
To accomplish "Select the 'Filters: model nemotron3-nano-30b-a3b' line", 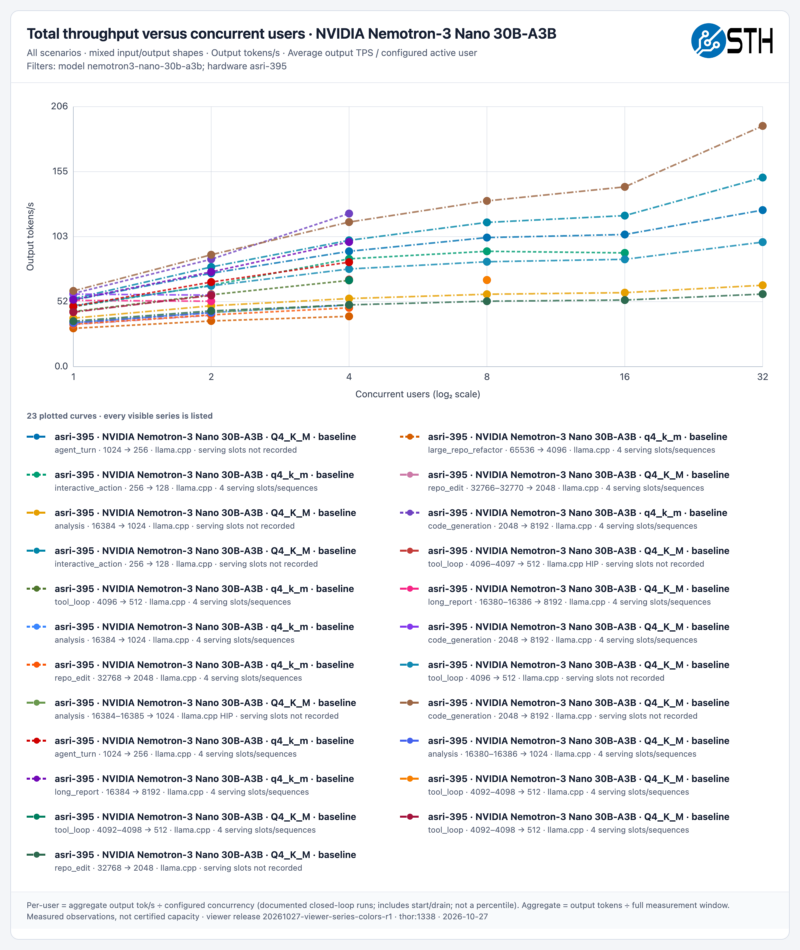I will click(156, 66).
